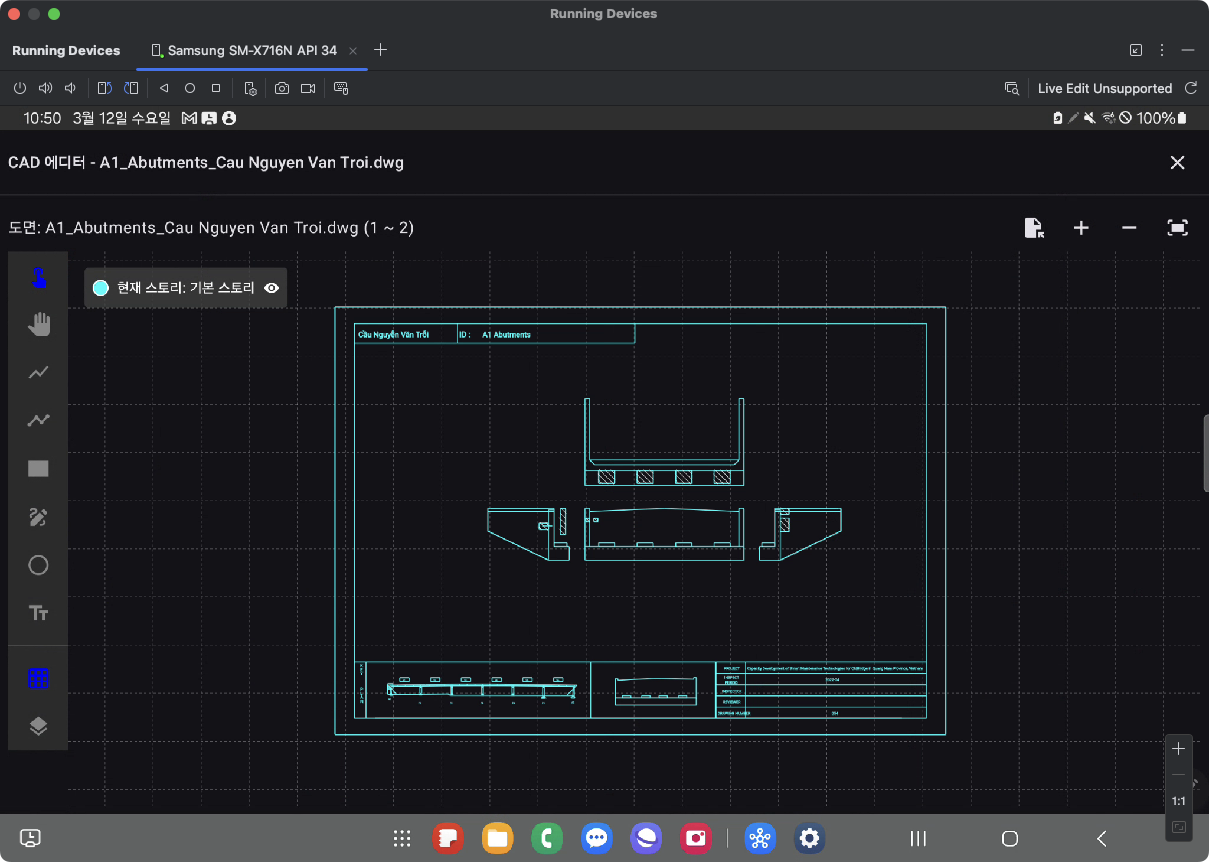The height and width of the screenshot is (862, 1209).
Task: Close the Samsung SM-X716N device tab
Action: click(x=353, y=50)
